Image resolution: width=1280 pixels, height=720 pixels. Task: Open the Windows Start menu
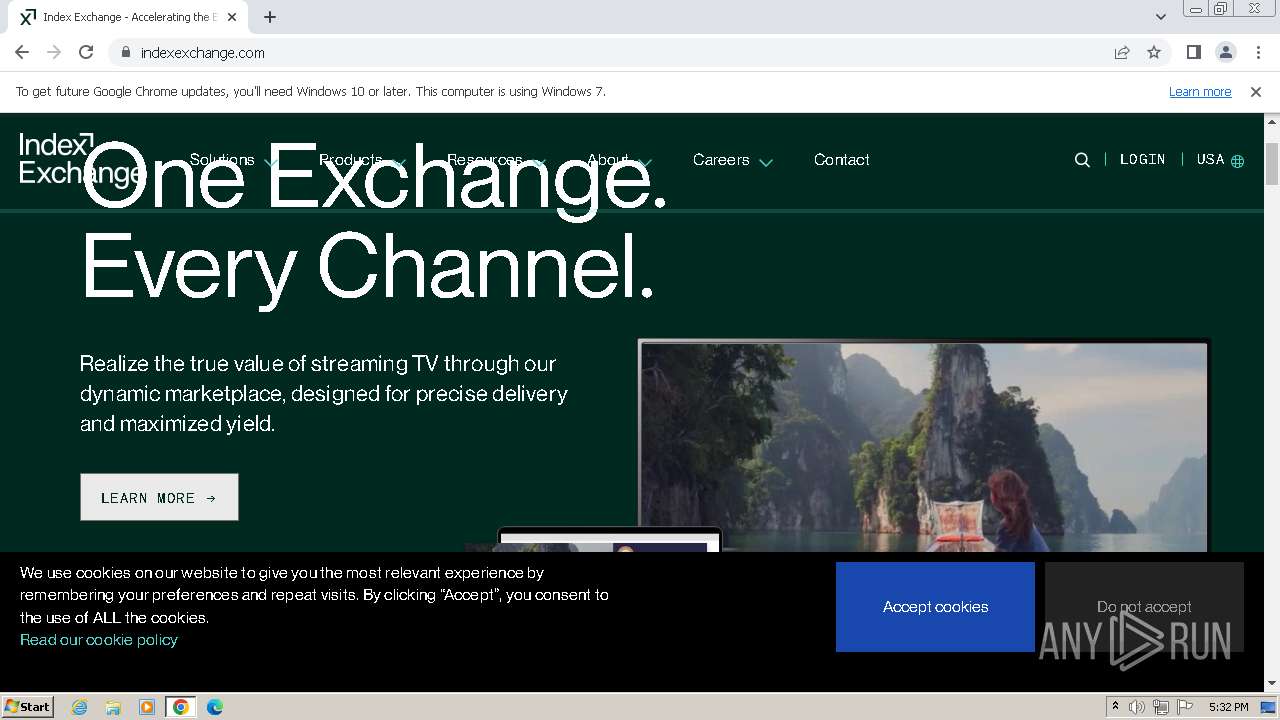click(x=28, y=706)
